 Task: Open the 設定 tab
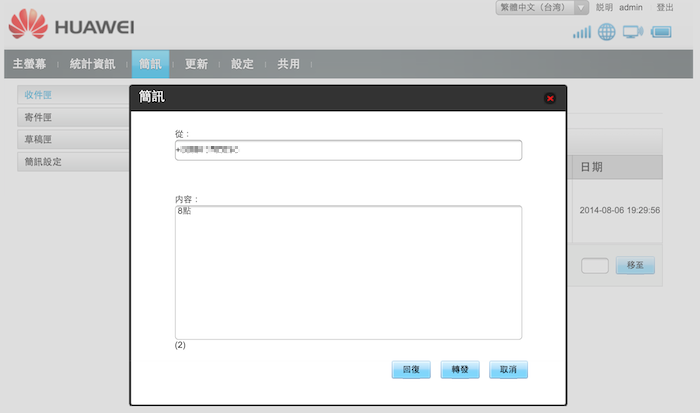pyautogui.click(x=242, y=64)
